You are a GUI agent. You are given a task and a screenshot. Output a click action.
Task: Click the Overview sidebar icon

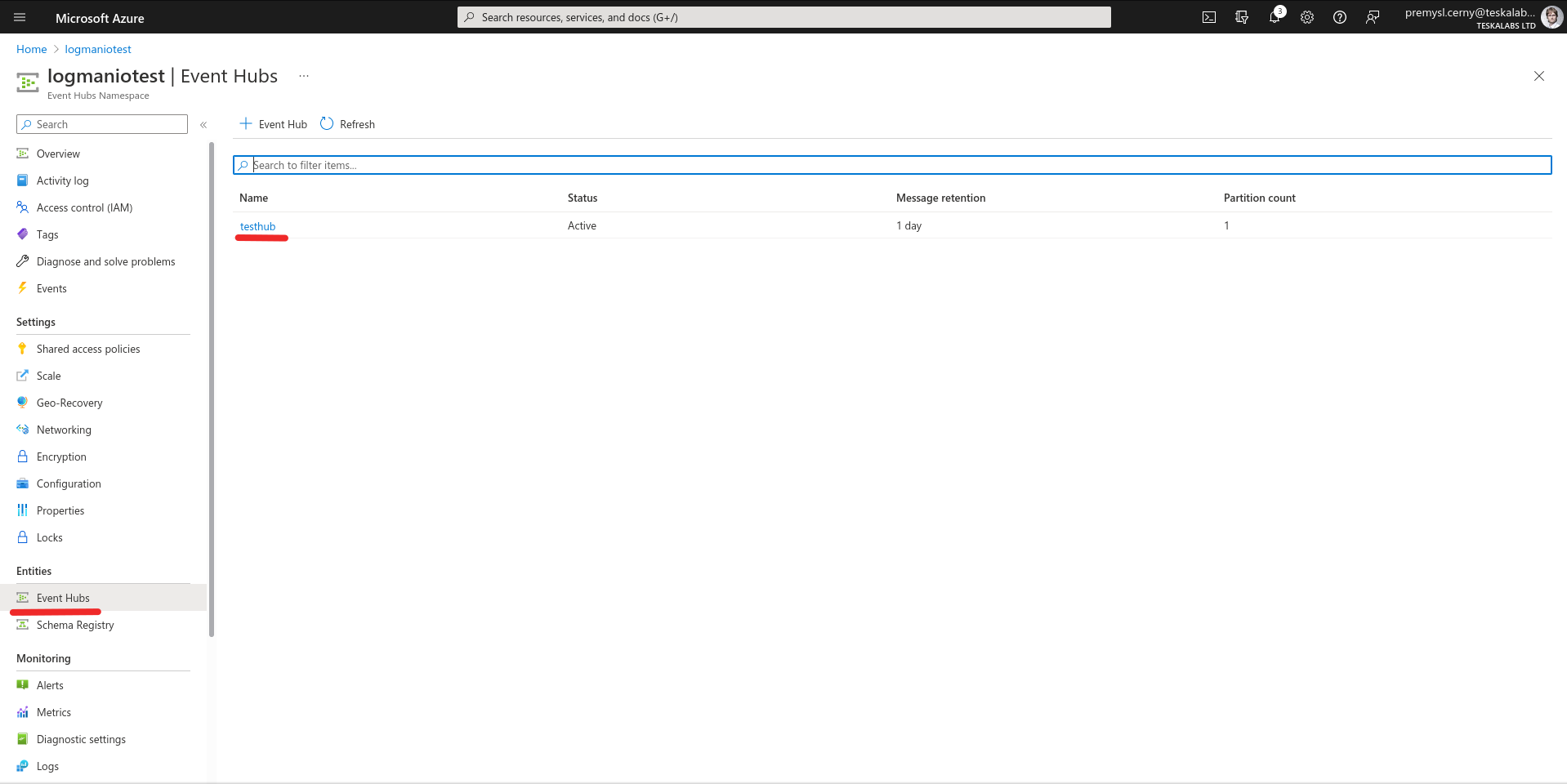click(x=23, y=154)
